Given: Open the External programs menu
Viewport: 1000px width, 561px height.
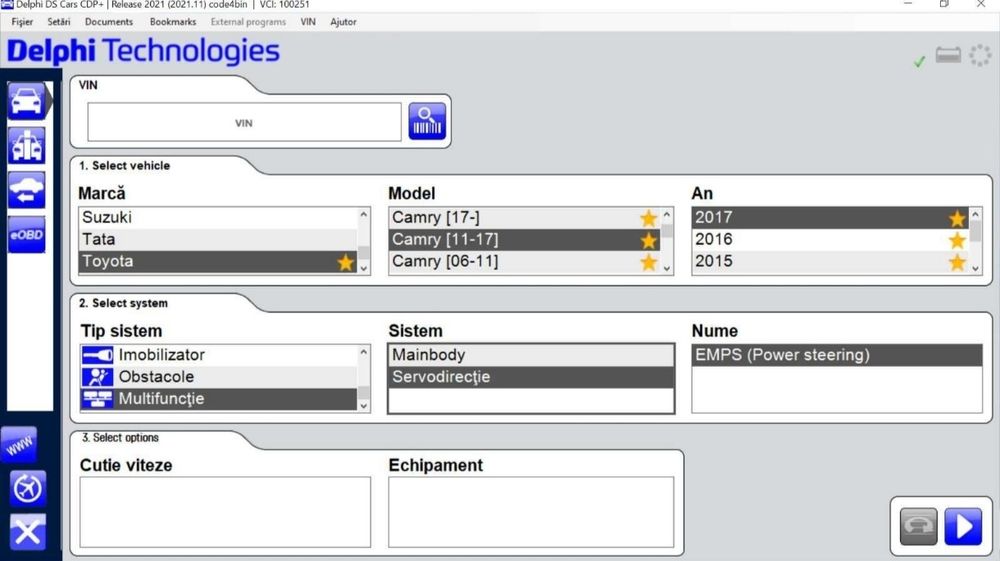Looking at the screenshot, I should pyautogui.click(x=248, y=22).
